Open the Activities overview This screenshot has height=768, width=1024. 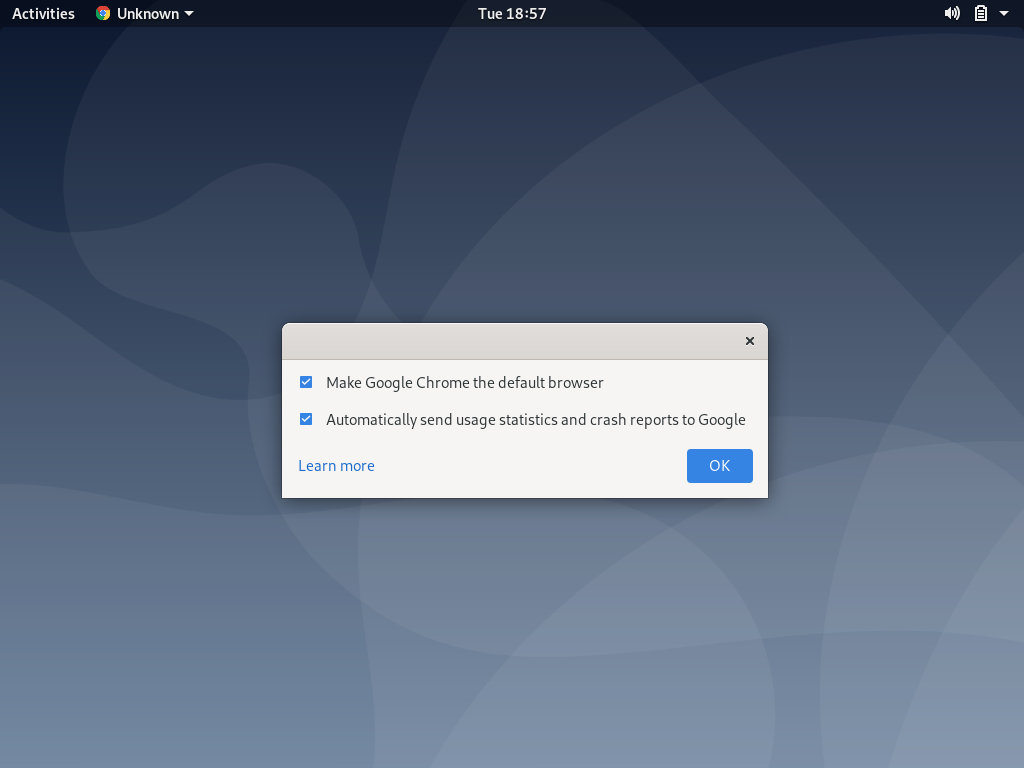pos(42,13)
